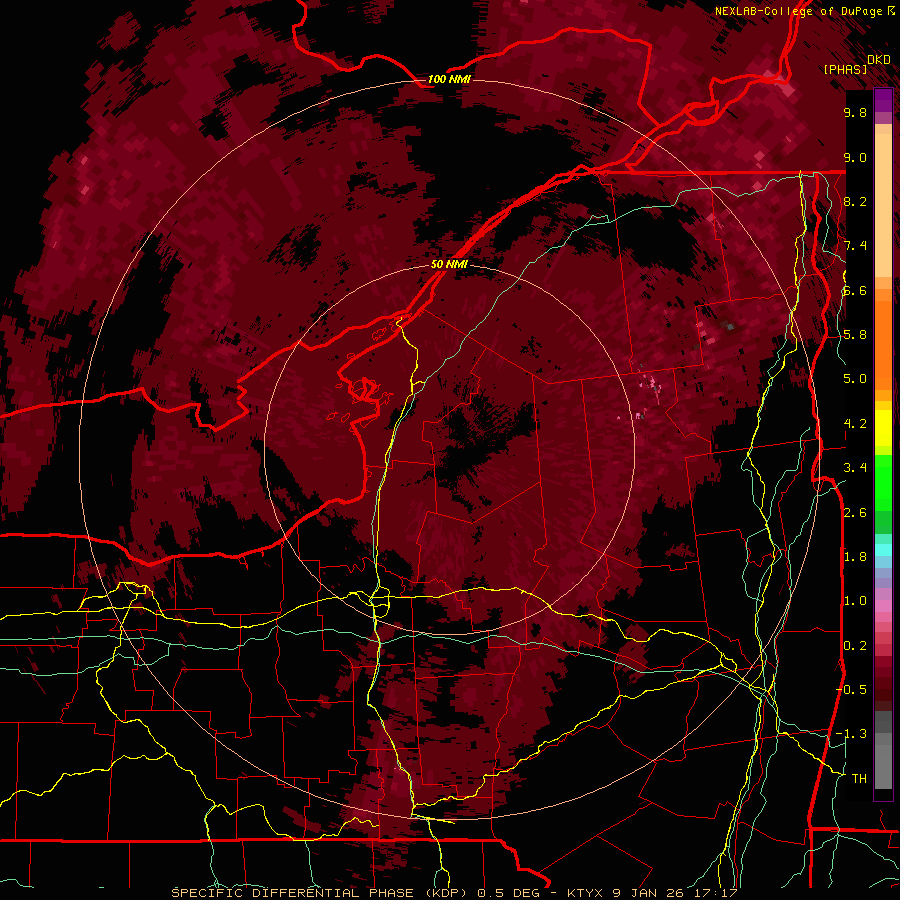The width and height of the screenshot is (900, 900).
Task: Click the 6.6 value on the color scale
Action: tap(855, 291)
